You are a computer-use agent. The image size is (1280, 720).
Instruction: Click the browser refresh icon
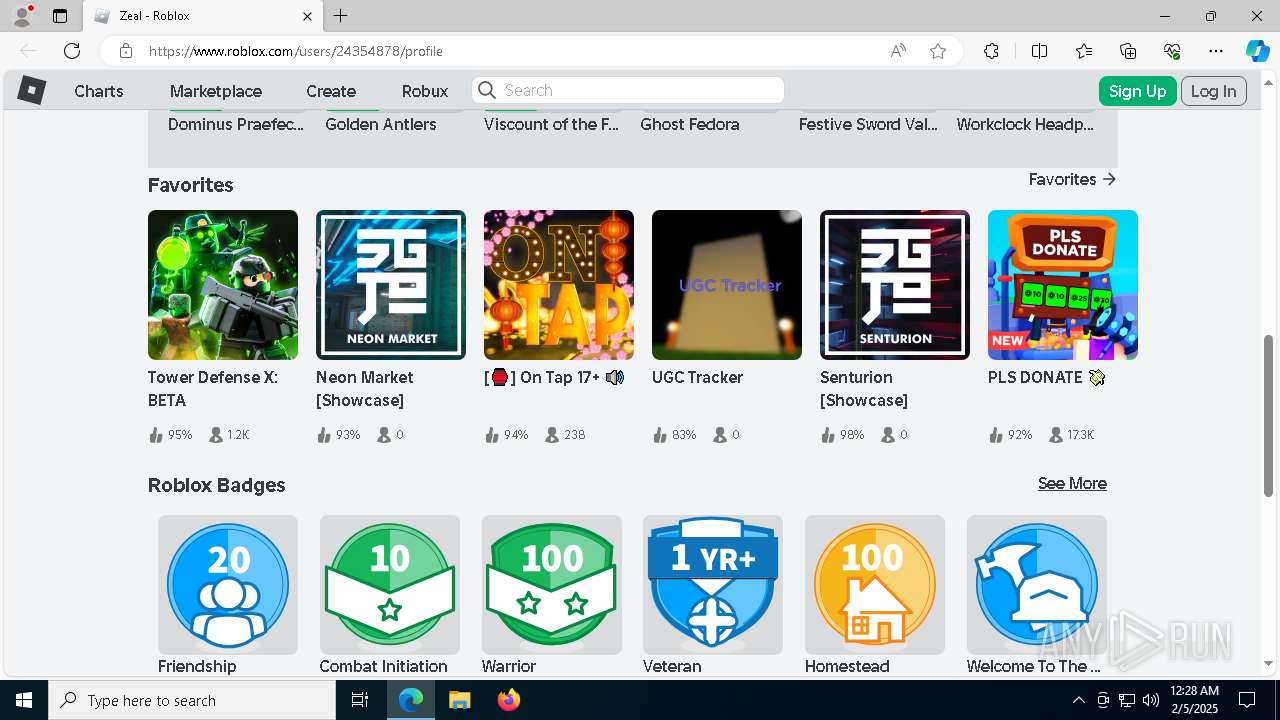tap(72, 51)
